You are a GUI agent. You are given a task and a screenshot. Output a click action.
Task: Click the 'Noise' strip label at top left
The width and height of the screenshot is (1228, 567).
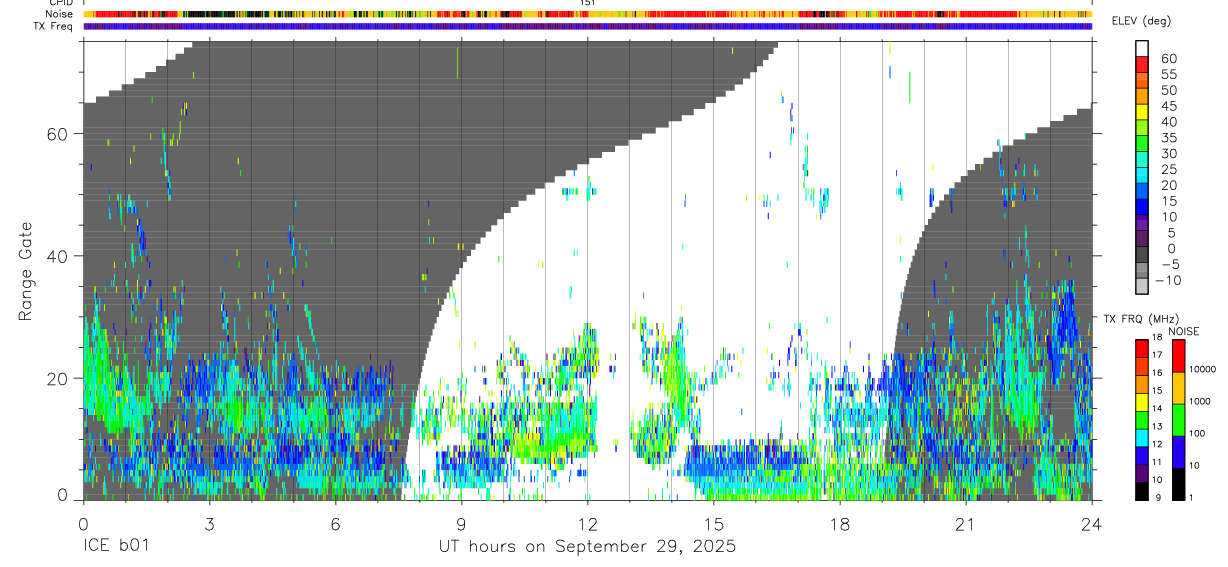pyautogui.click(x=59, y=14)
